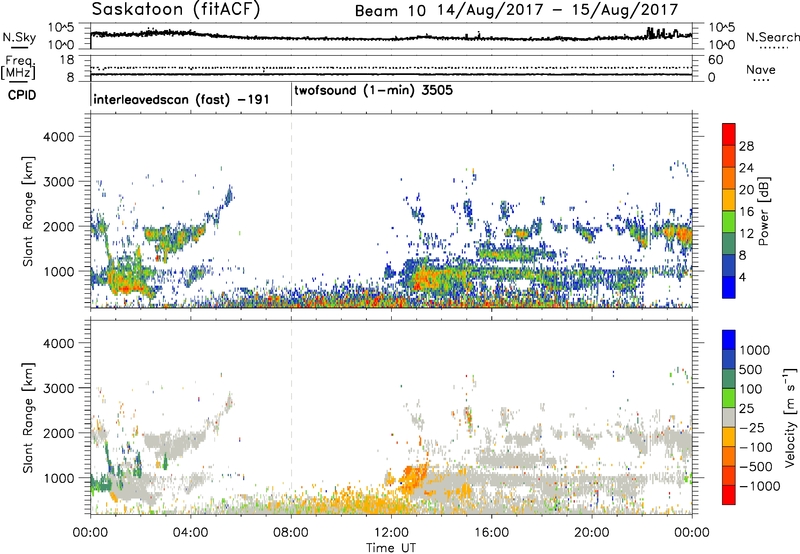Click the "Velocity [m s-1]" color bar label

point(790,416)
